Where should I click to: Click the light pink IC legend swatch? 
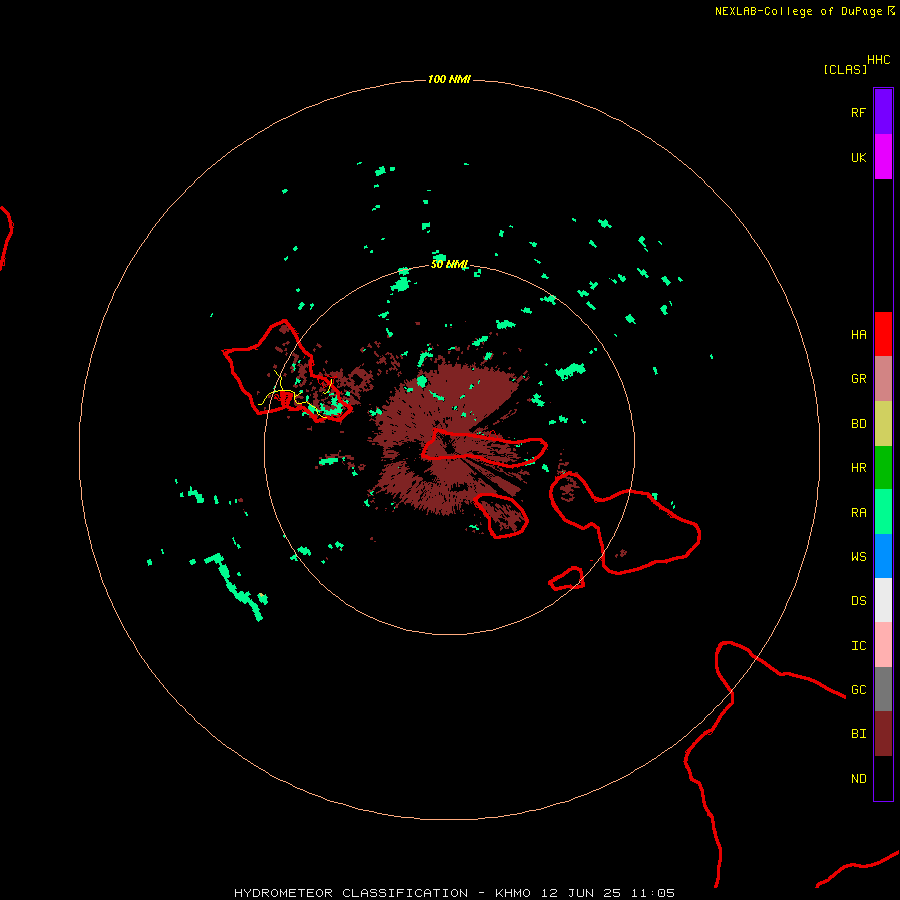(x=883, y=645)
